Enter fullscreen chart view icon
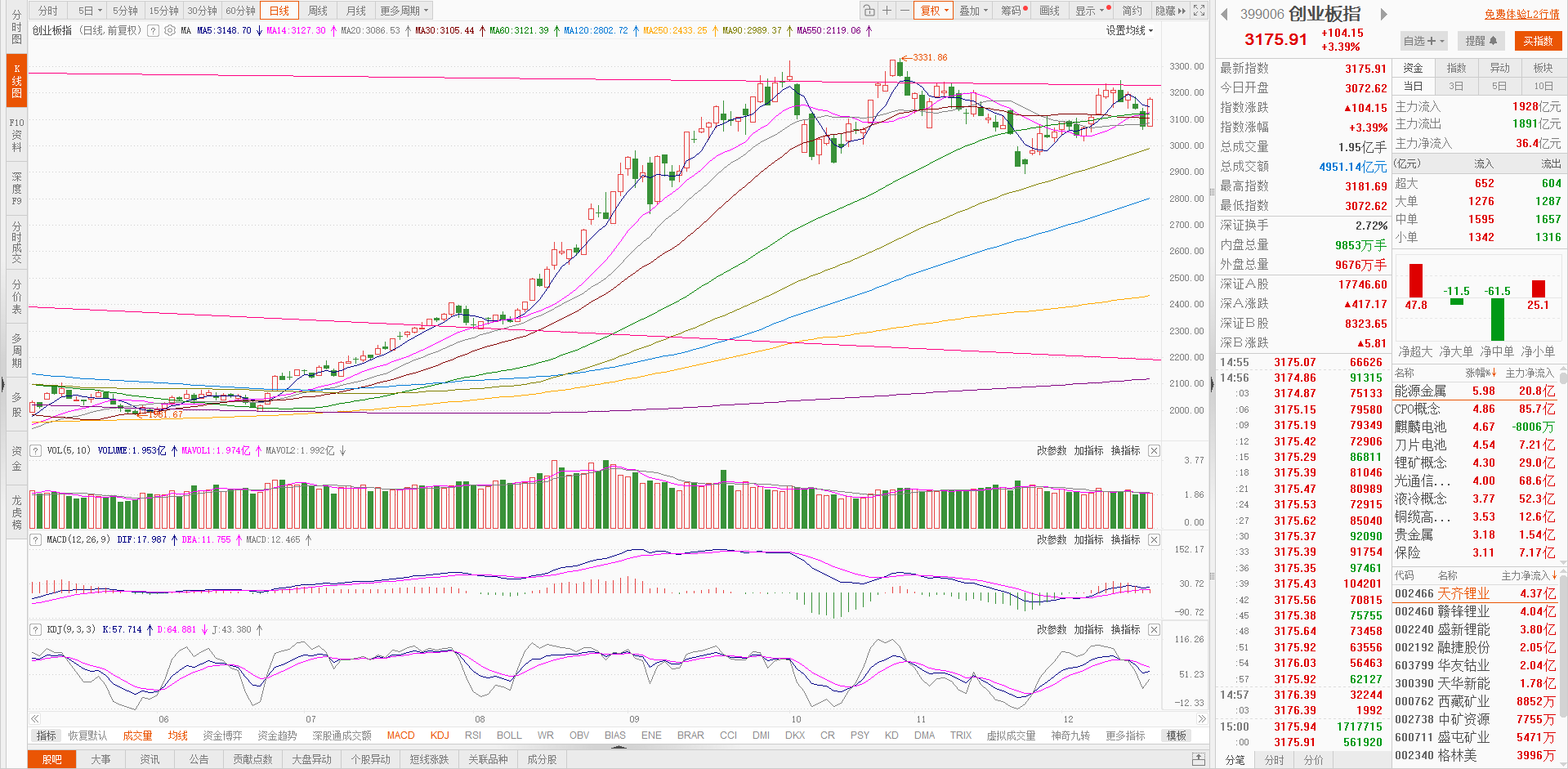 pos(1199,11)
